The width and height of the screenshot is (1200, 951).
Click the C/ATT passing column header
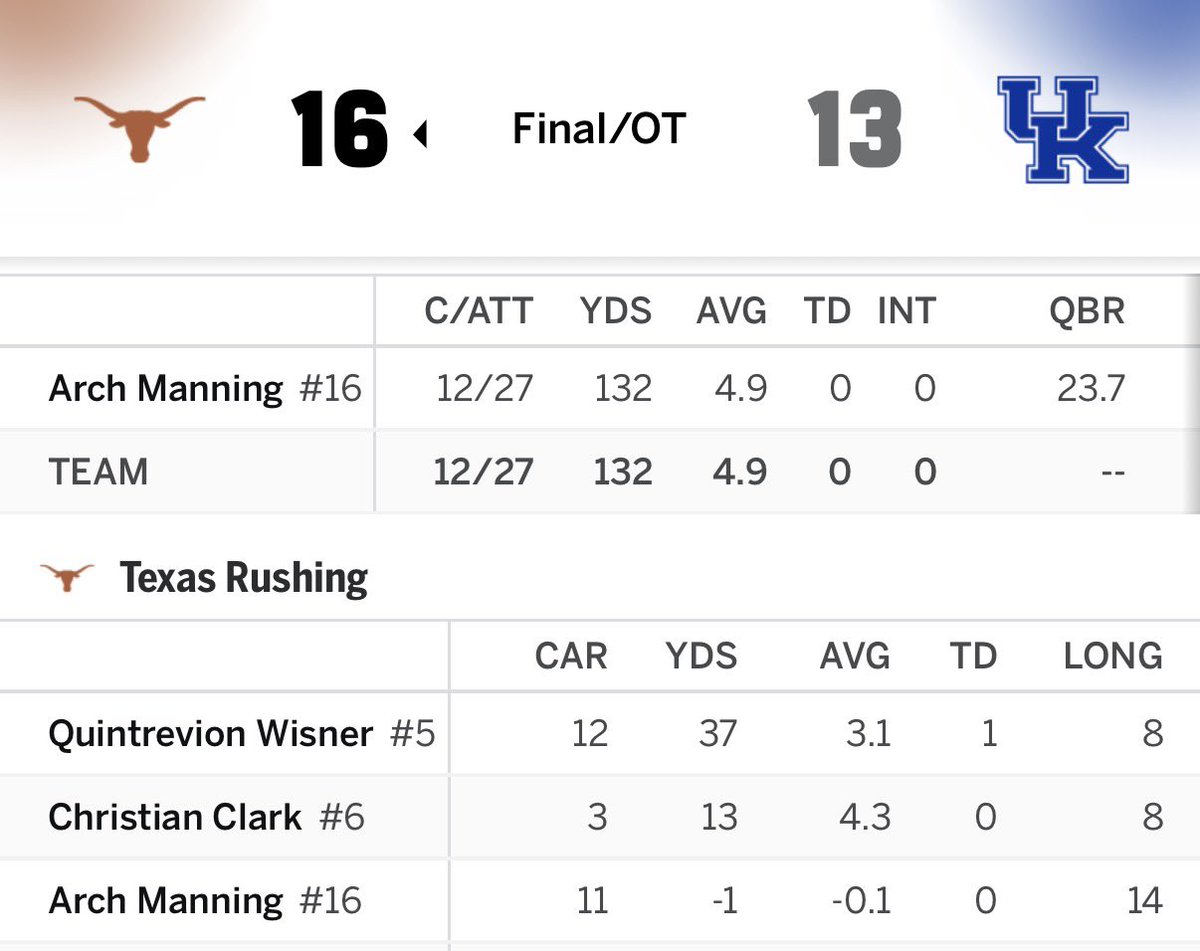coord(479,311)
